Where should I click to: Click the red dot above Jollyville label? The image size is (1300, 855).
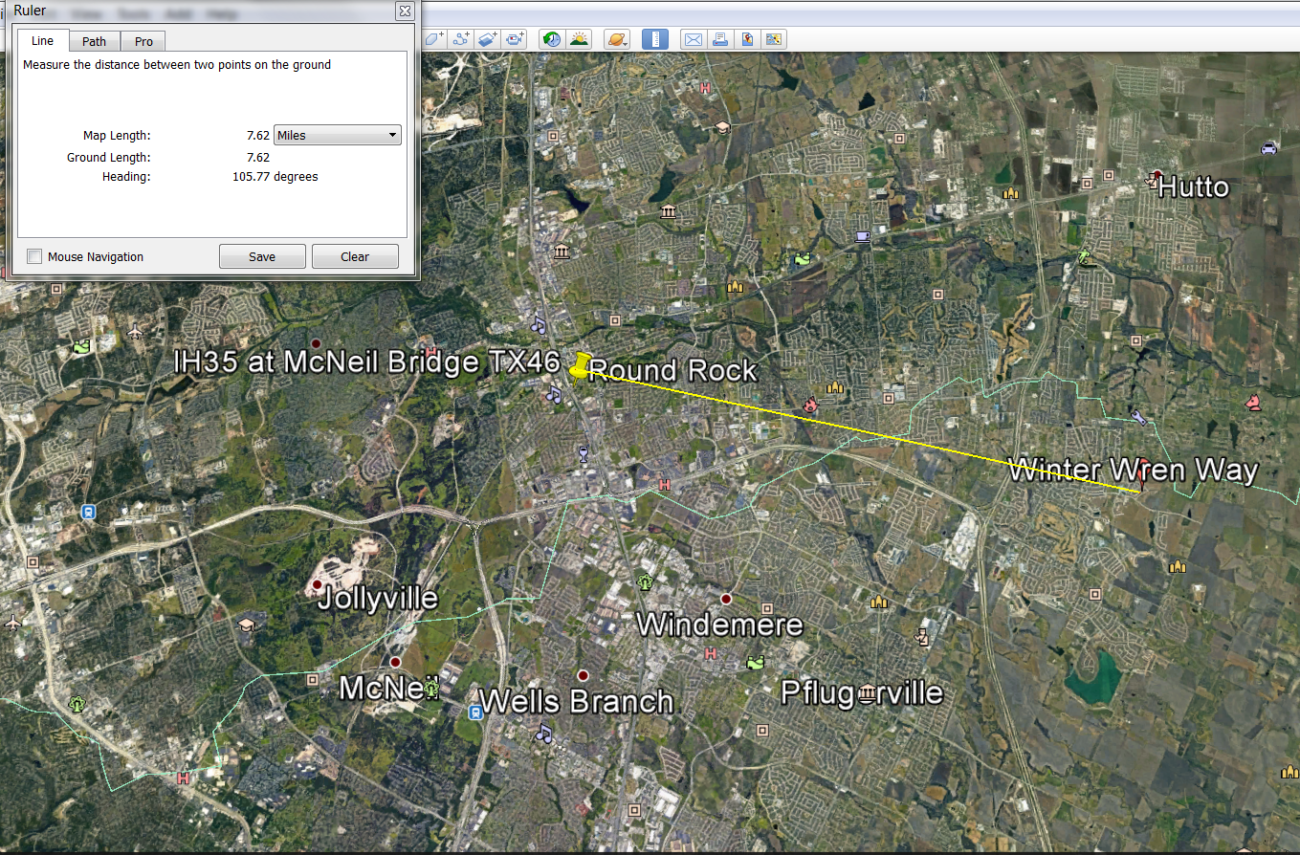[317, 584]
